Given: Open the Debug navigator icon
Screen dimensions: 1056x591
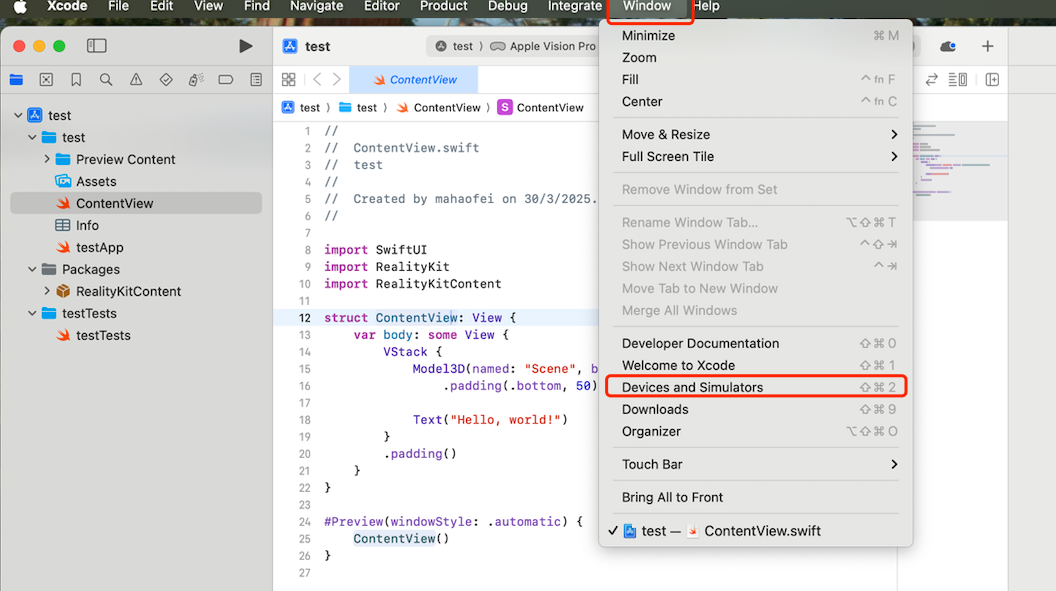Looking at the screenshot, I should [x=196, y=79].
